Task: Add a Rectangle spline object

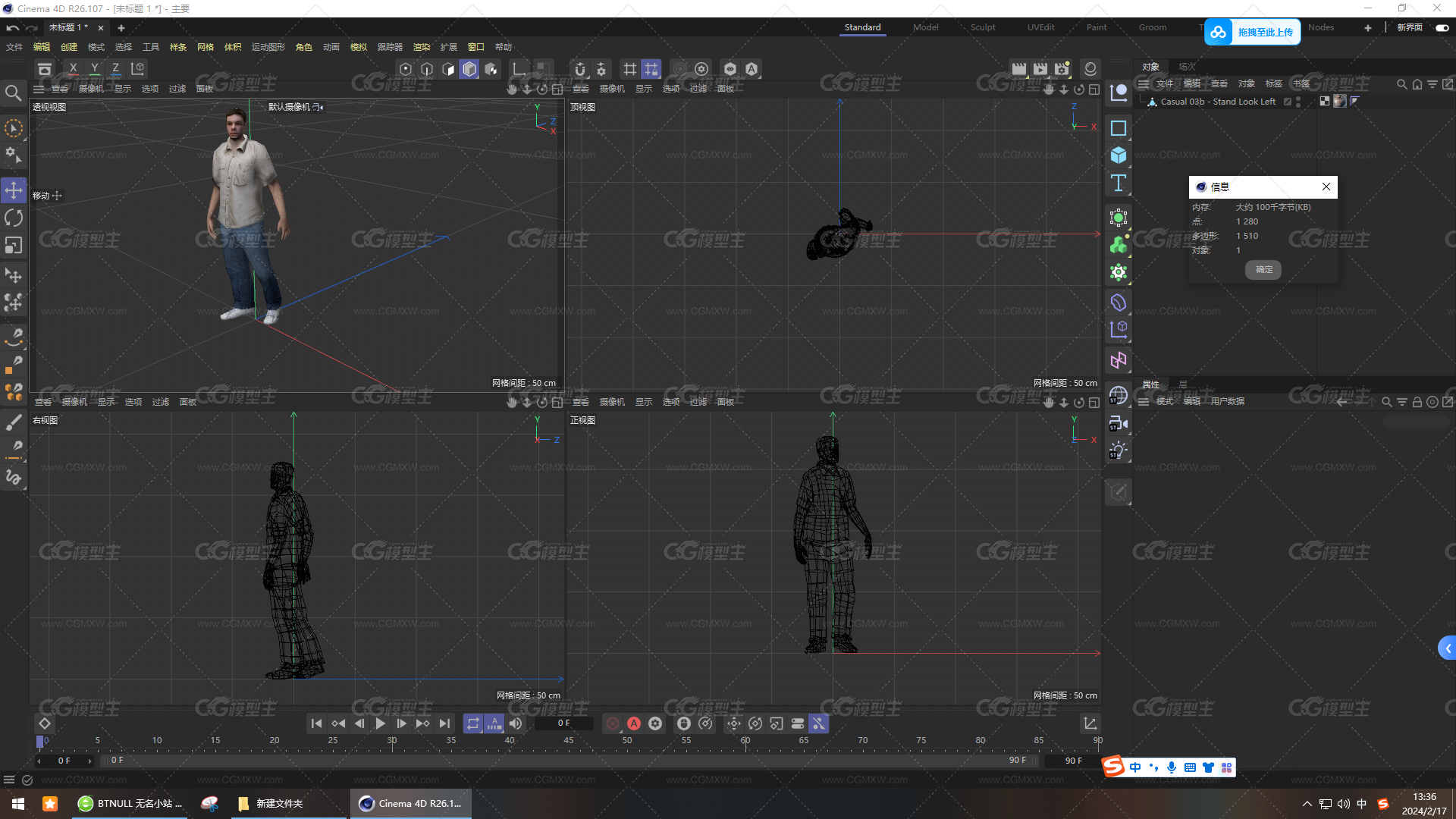Action: (x=1119, y=128)
